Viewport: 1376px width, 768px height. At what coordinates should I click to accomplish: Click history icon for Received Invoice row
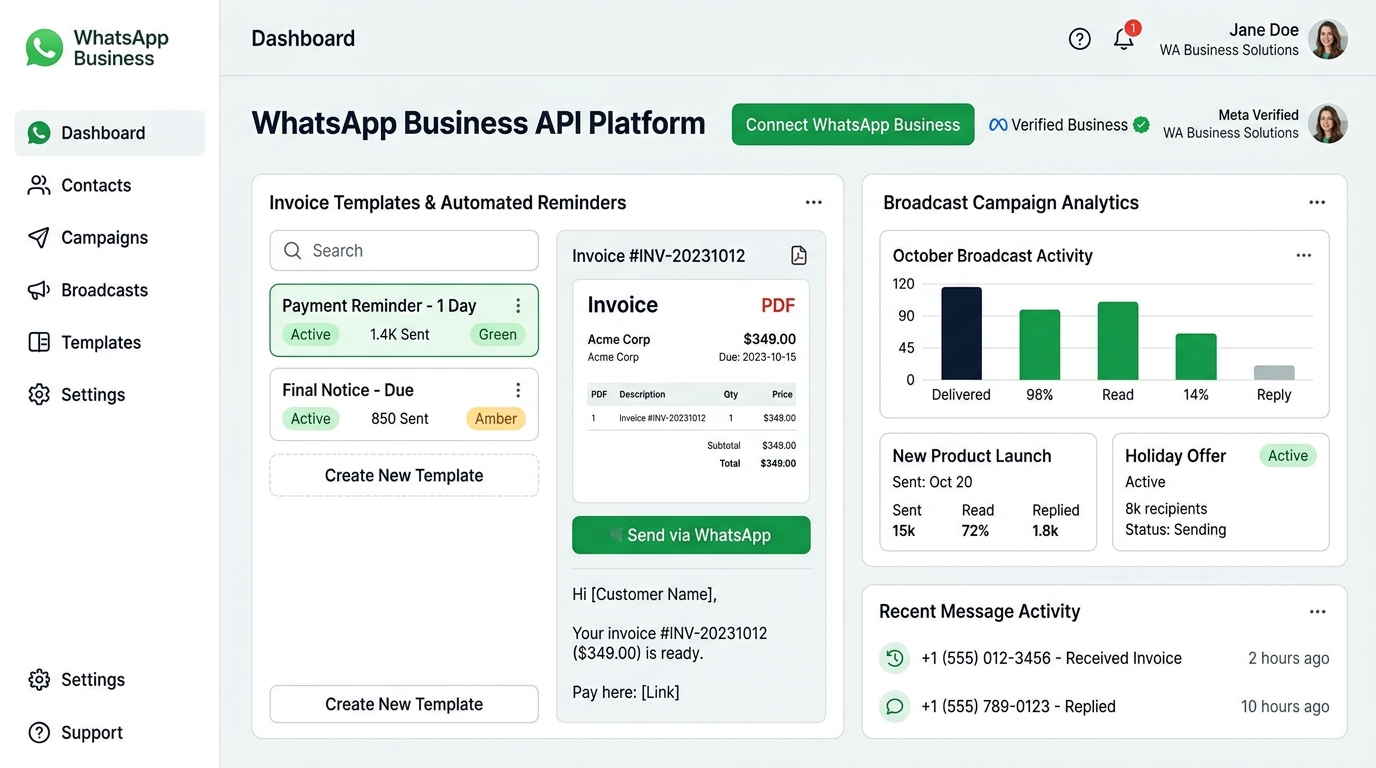[x=895, y=658]
